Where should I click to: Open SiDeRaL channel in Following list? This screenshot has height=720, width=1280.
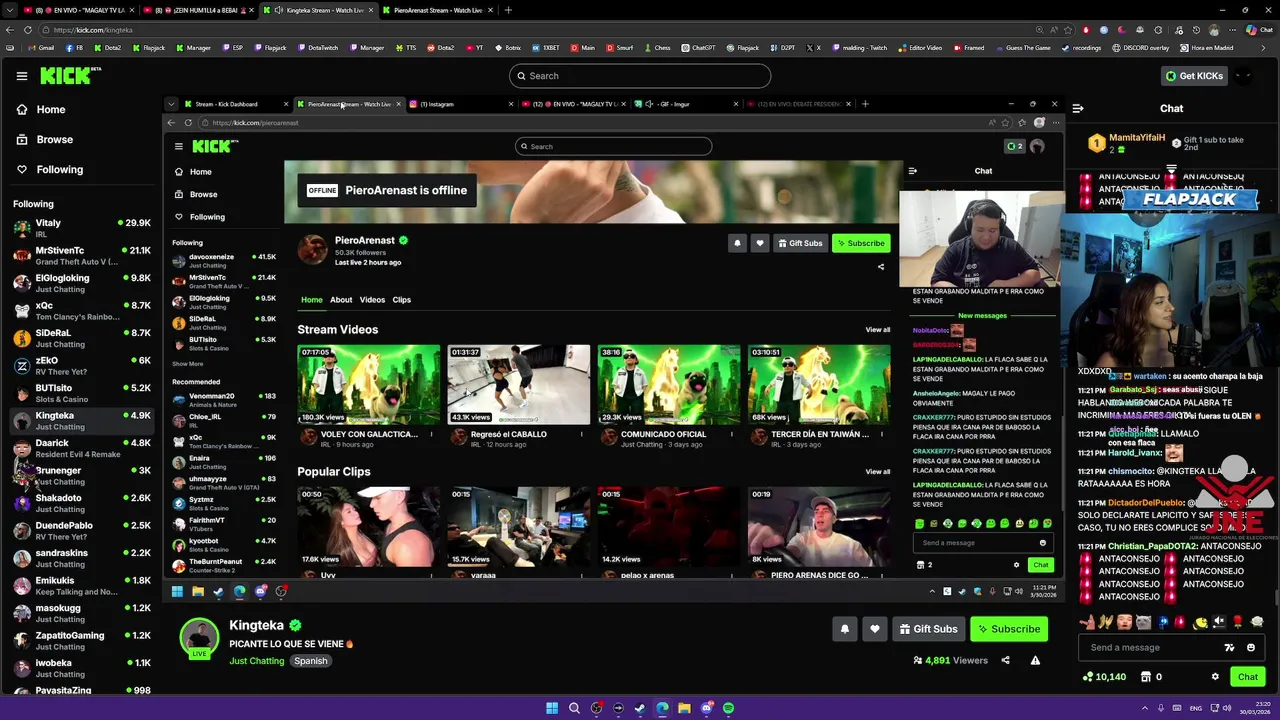tap(82, 339)
